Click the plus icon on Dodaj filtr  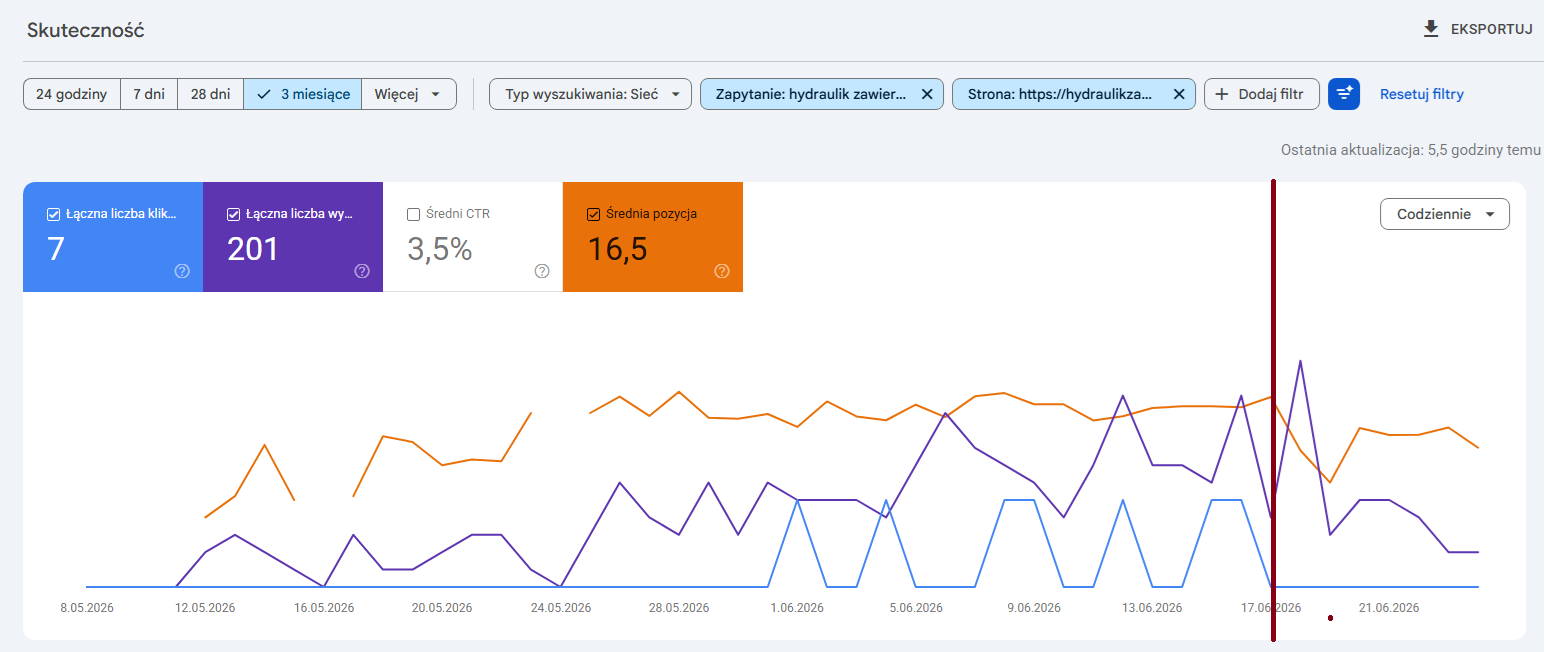coord(1221,94)
